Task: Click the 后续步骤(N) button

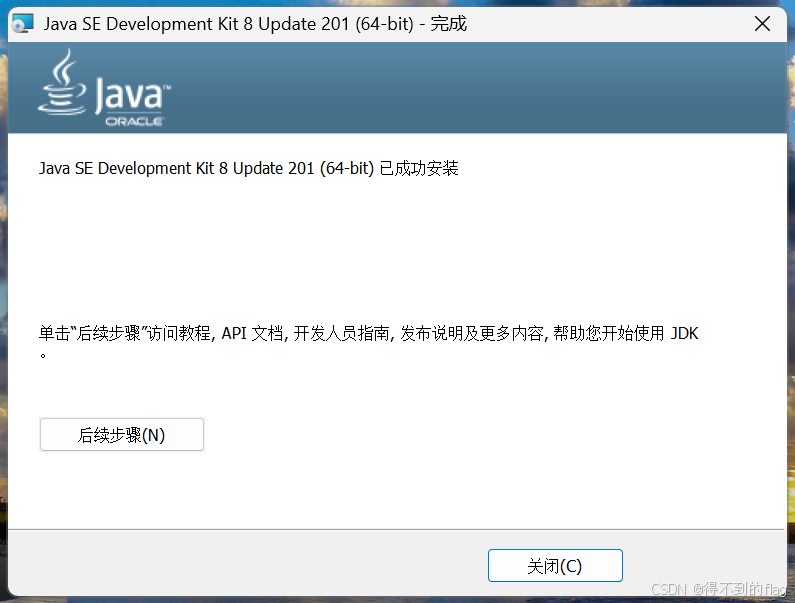Action: pos(122,435)
